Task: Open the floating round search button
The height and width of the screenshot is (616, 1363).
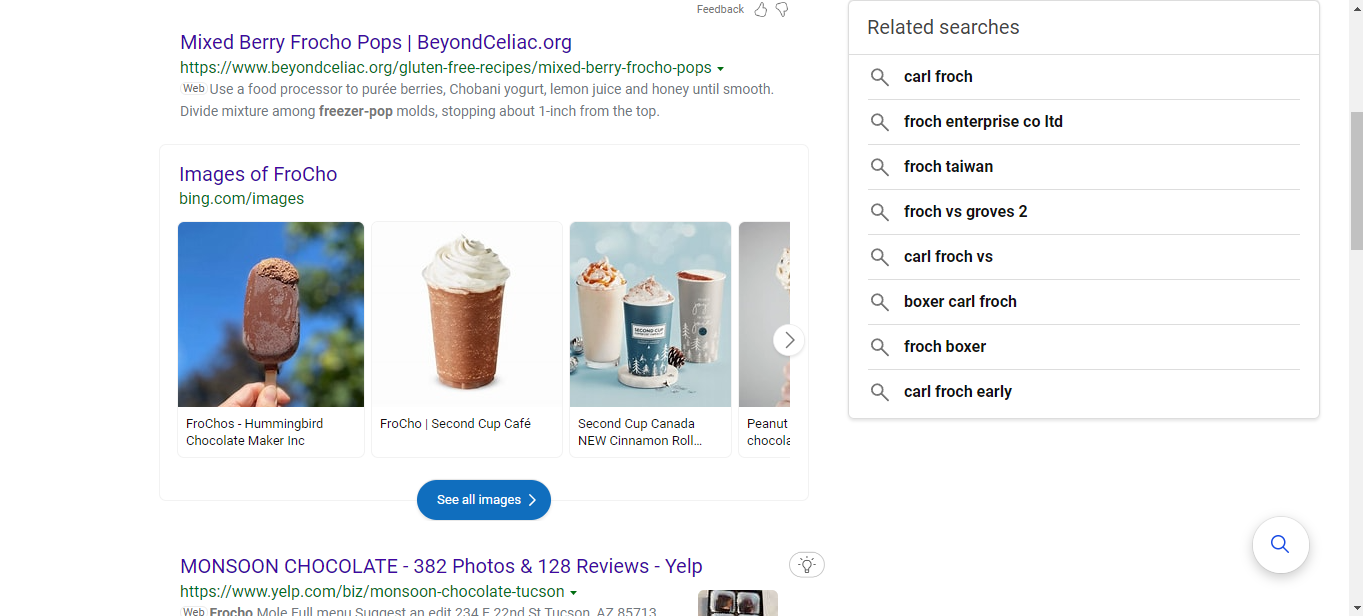Action: (x=1280, y=545)
